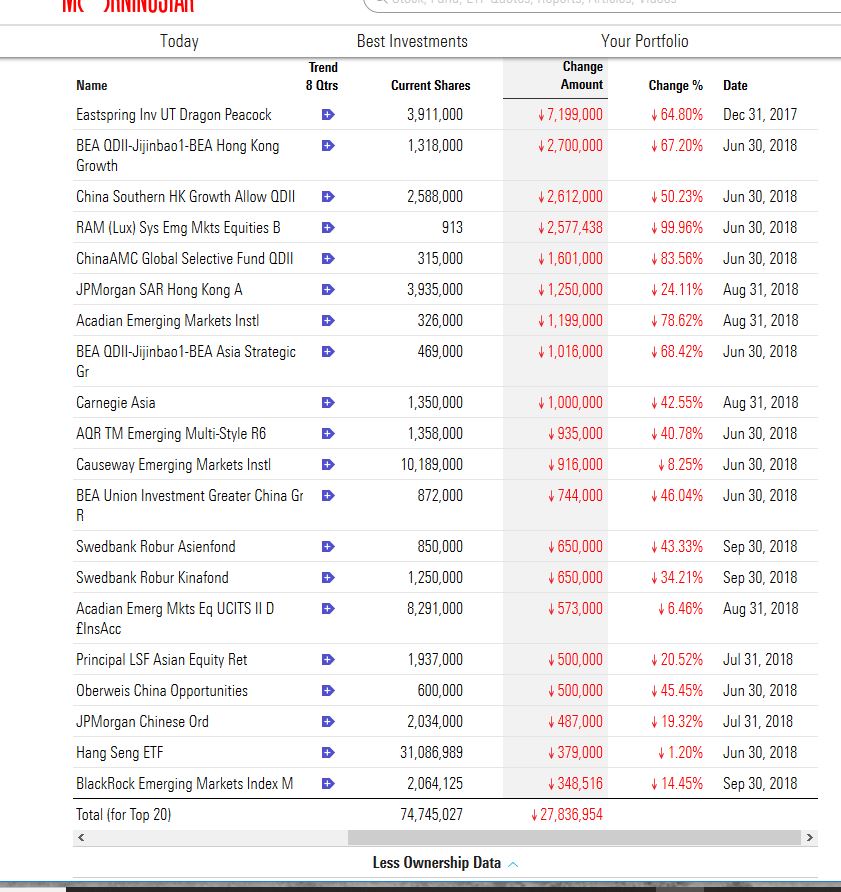Click trend icon for Hang Seng ETF

pos(327,753)
